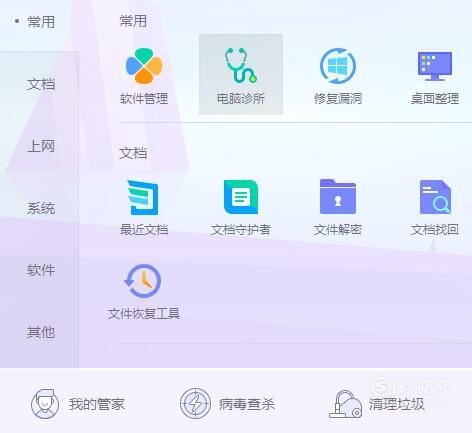Screen dimensions: 472x433
Task: Click the 我的管家 avatar icon
Action: coord(45,404)
